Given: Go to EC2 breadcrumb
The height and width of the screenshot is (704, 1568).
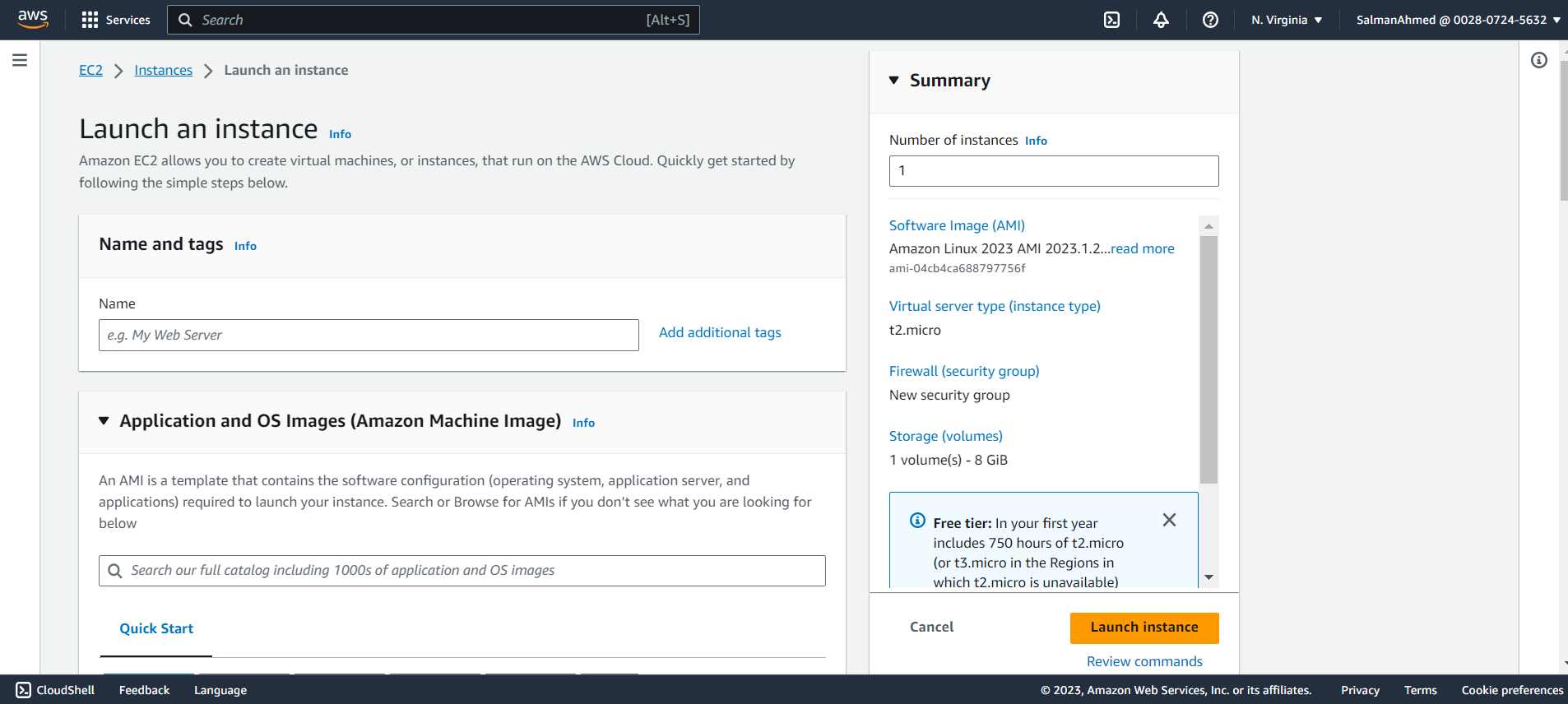Looking at the screenshot, I should click(90, 70).
